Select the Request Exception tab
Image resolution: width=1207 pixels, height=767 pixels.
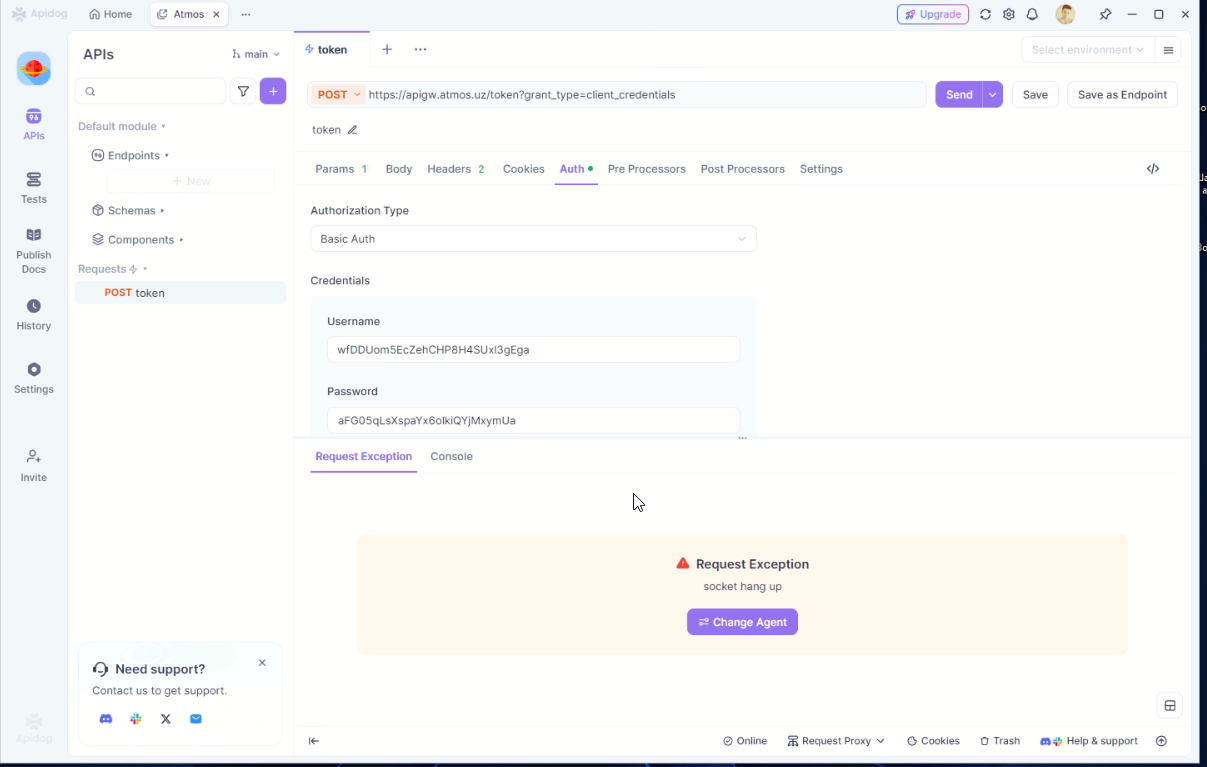coord(363,456)
